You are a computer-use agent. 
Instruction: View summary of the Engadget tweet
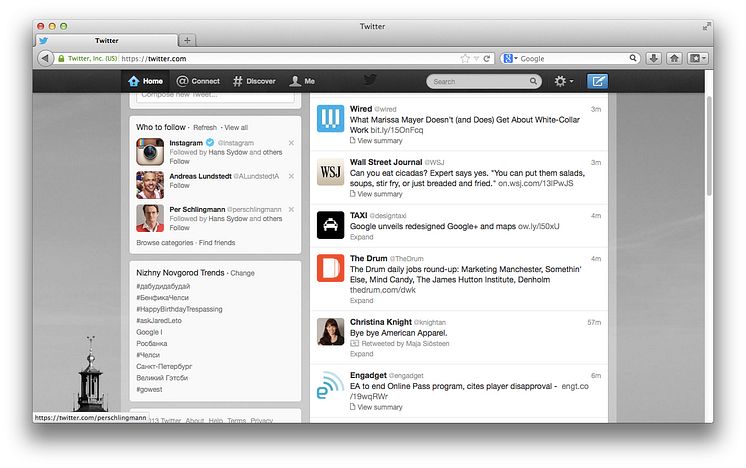[379, 407]
